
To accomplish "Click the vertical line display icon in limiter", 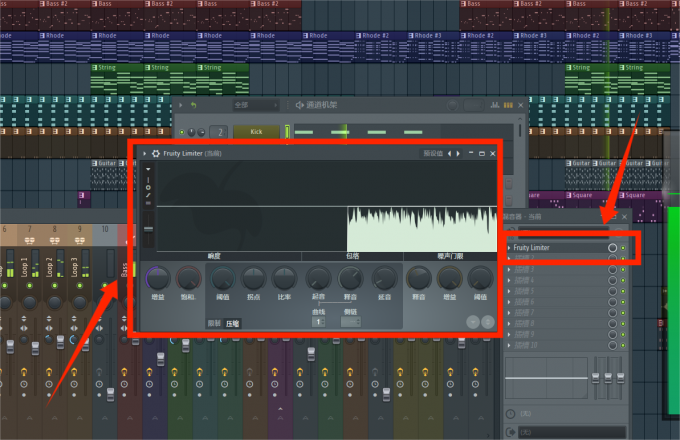I will tap(148, 179).
